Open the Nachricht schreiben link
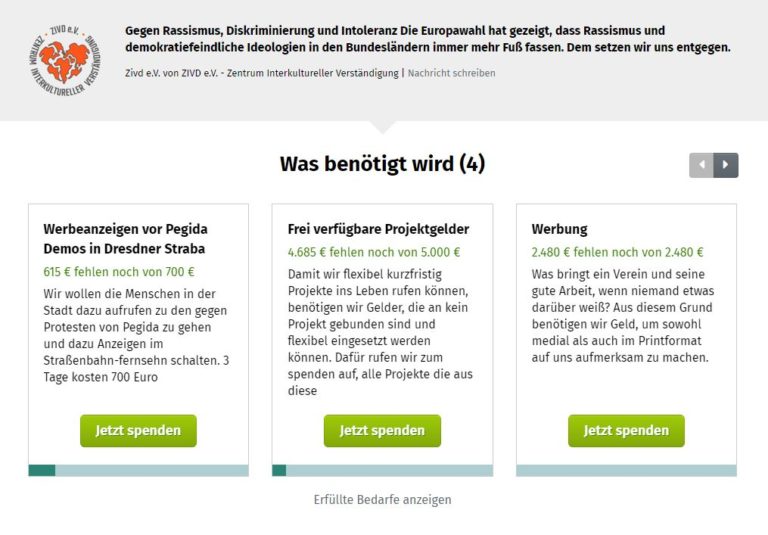The image size is (768, 535). pyautogui.click(x=451, y=73)
